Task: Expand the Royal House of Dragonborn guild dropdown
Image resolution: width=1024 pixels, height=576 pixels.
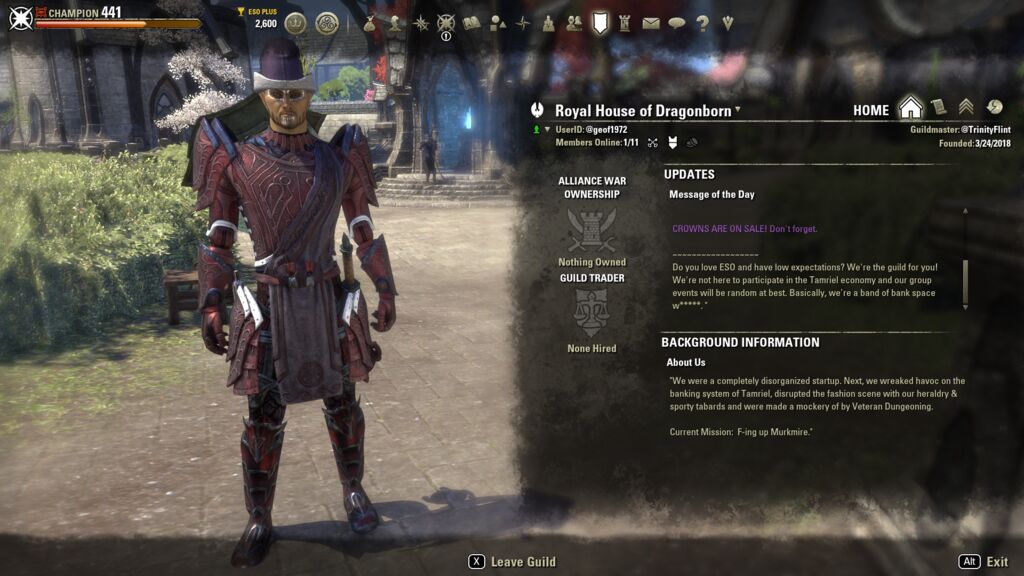Action: [738, 109]
